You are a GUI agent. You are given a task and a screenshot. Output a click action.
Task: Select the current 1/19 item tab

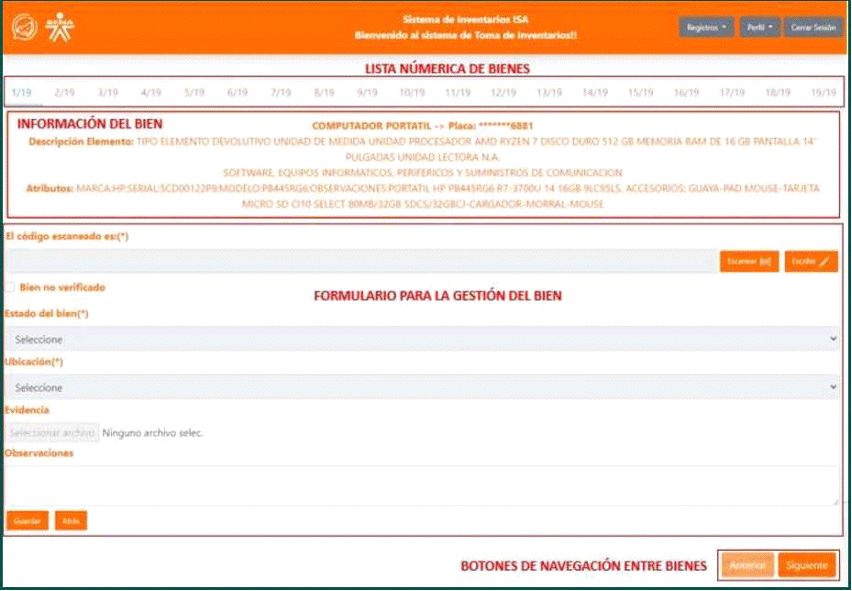click(x=21, y=93)
